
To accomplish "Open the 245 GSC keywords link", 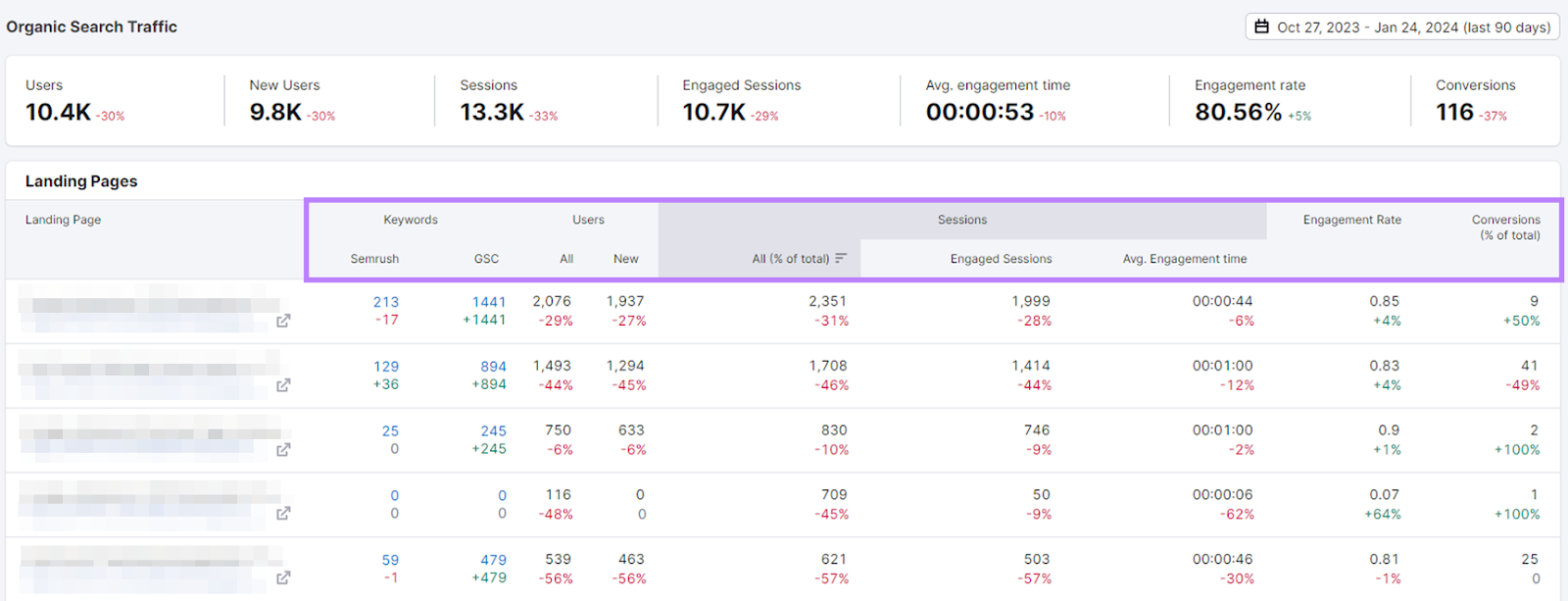I will (493, 431).
